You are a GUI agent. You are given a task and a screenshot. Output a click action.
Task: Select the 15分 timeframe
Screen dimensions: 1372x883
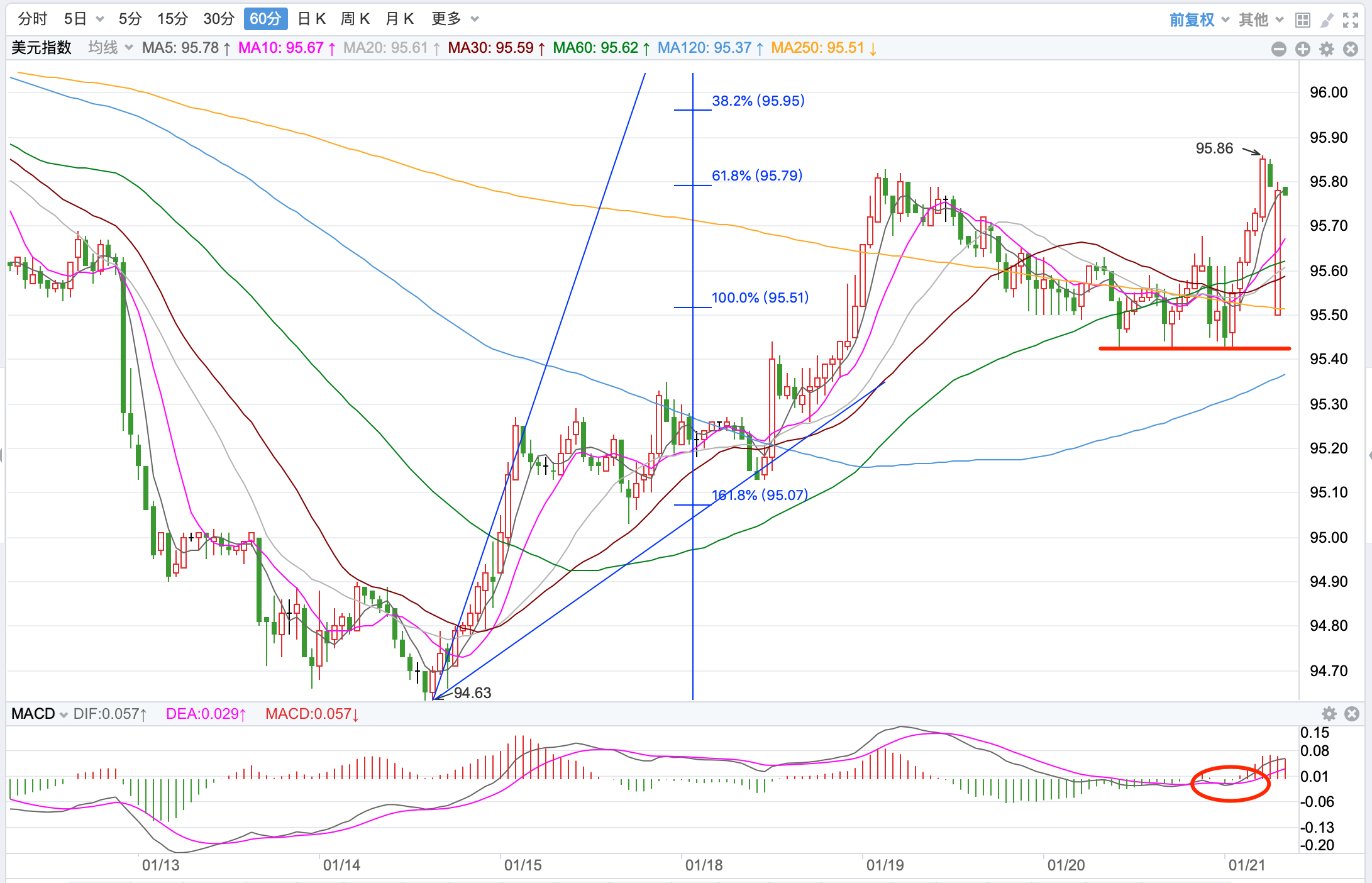point(172,19)
